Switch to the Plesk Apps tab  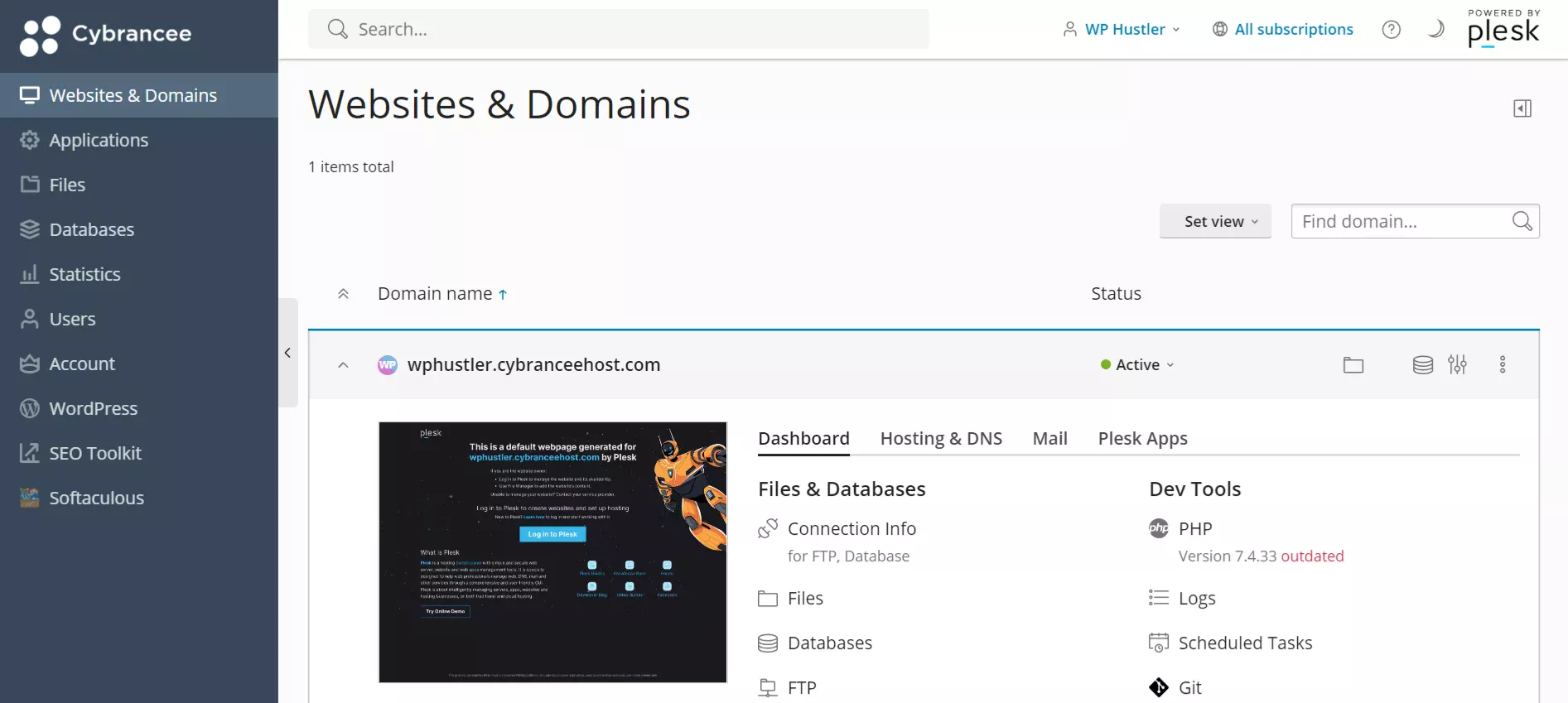[1142, 439]
